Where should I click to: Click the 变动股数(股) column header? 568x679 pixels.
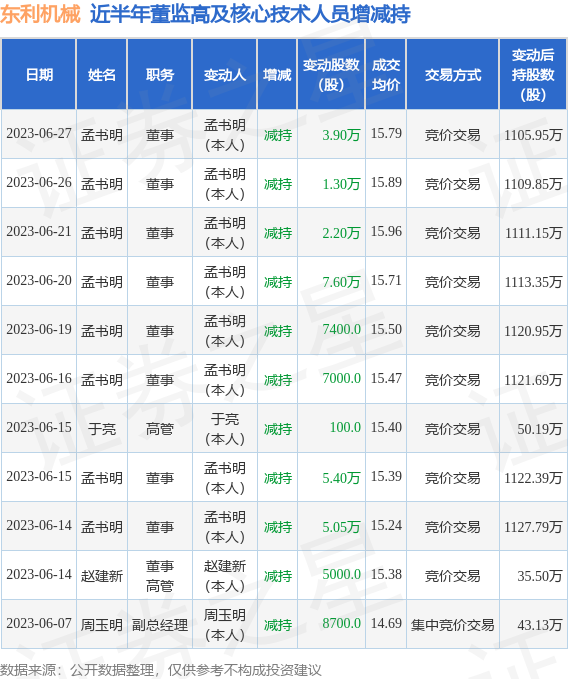point(331,74)
